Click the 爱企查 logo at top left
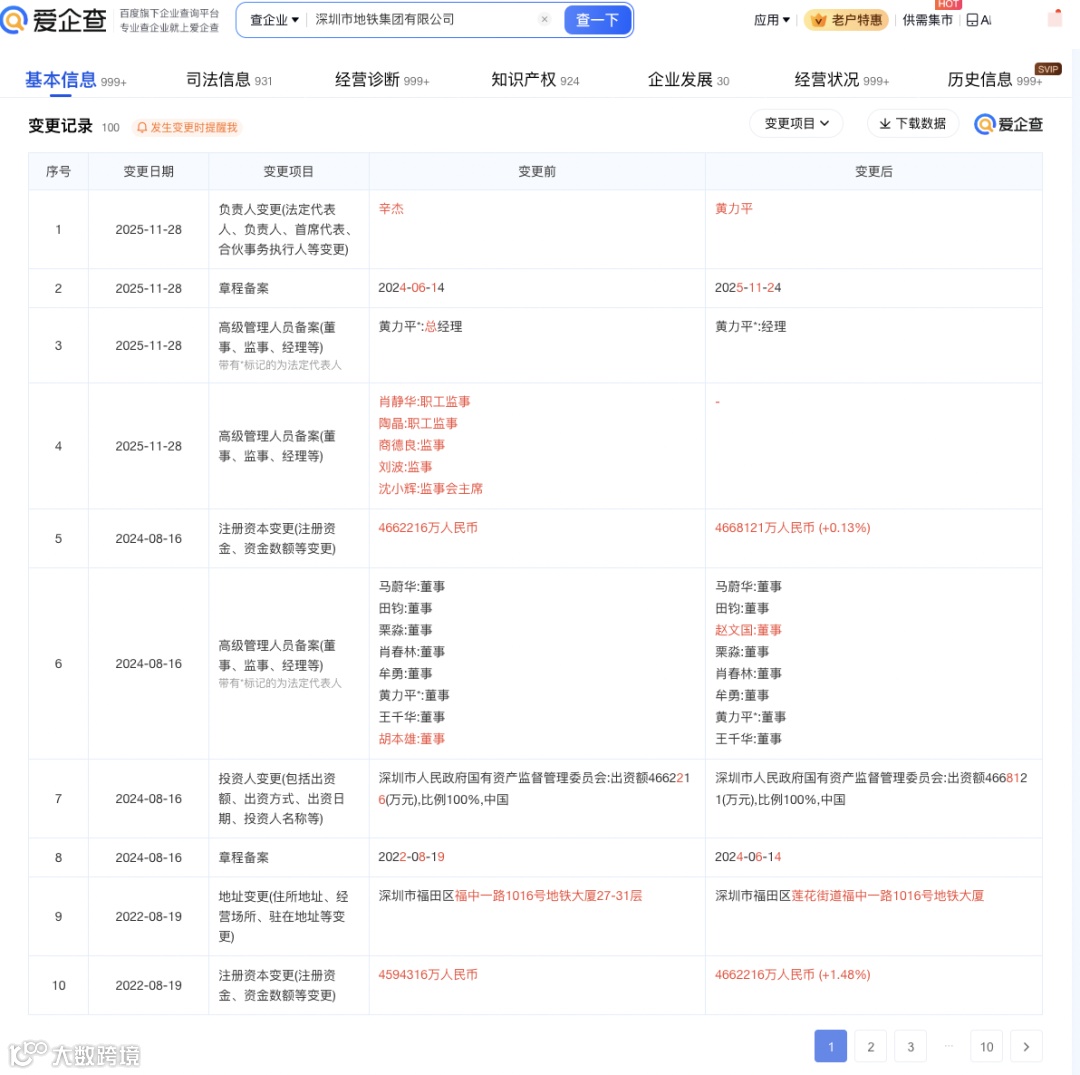 54,20
